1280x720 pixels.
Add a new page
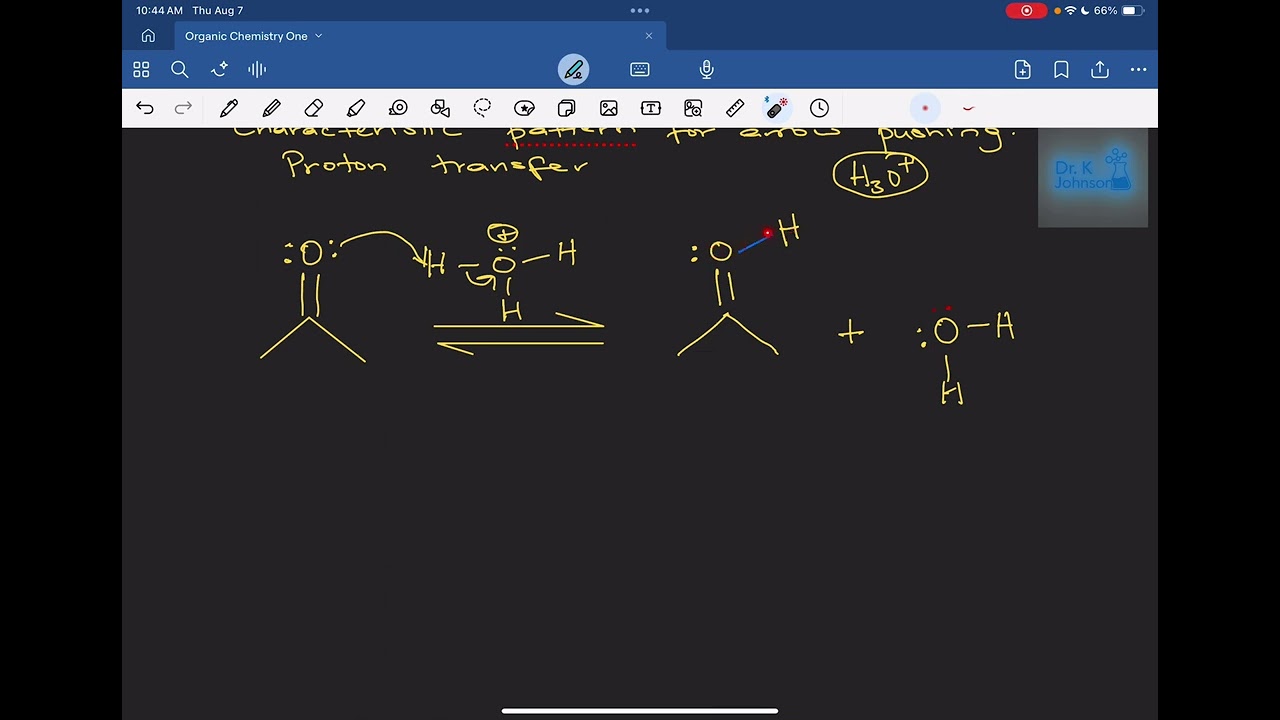[1022, 69]
